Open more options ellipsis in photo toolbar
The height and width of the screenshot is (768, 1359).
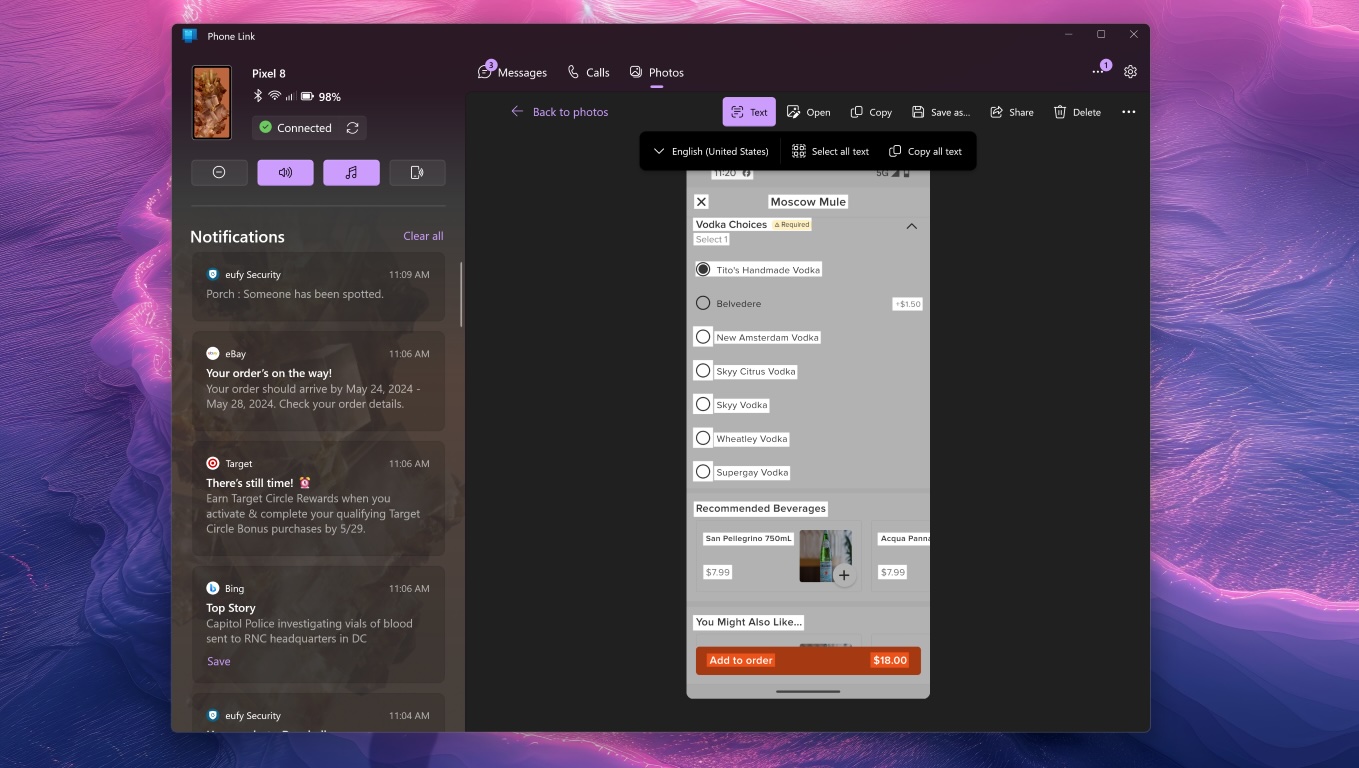(x=1128, y=112)
